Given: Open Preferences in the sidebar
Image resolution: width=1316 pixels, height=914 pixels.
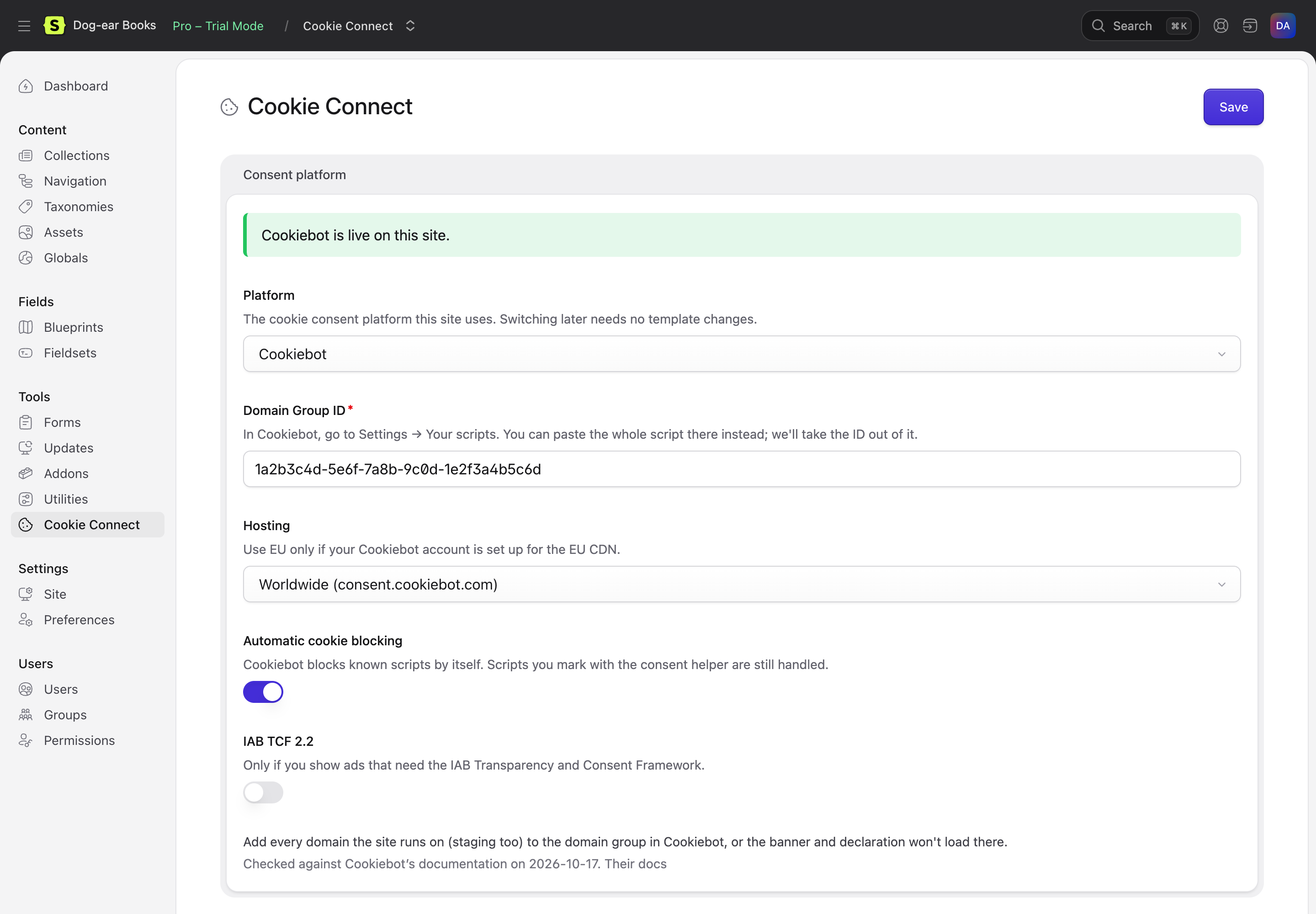Looking at the screenshot, I should click(88, 620).
